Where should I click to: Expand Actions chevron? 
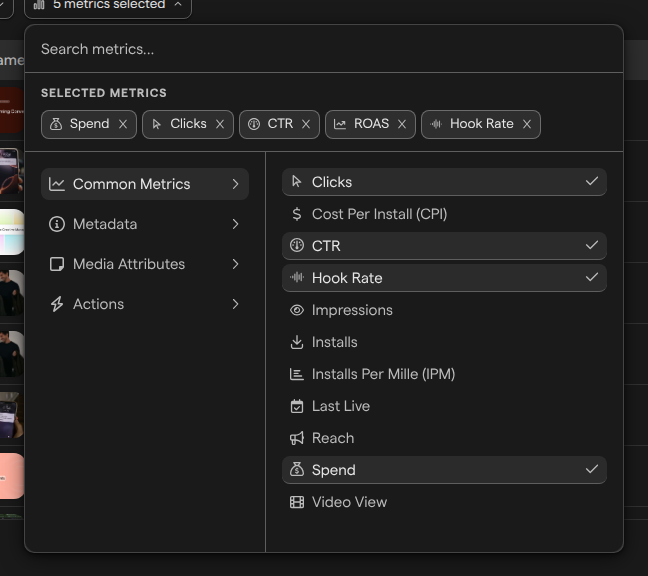236,304
